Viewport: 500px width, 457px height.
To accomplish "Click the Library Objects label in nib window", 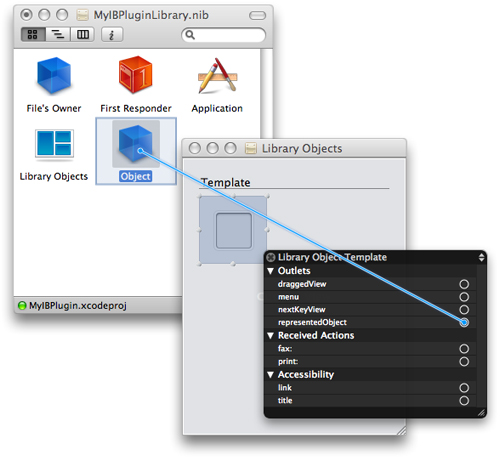I will tap(54, 176).
